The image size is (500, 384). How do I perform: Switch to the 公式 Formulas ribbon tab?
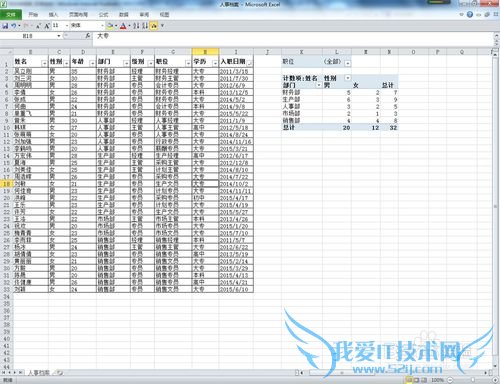(103, 15)
